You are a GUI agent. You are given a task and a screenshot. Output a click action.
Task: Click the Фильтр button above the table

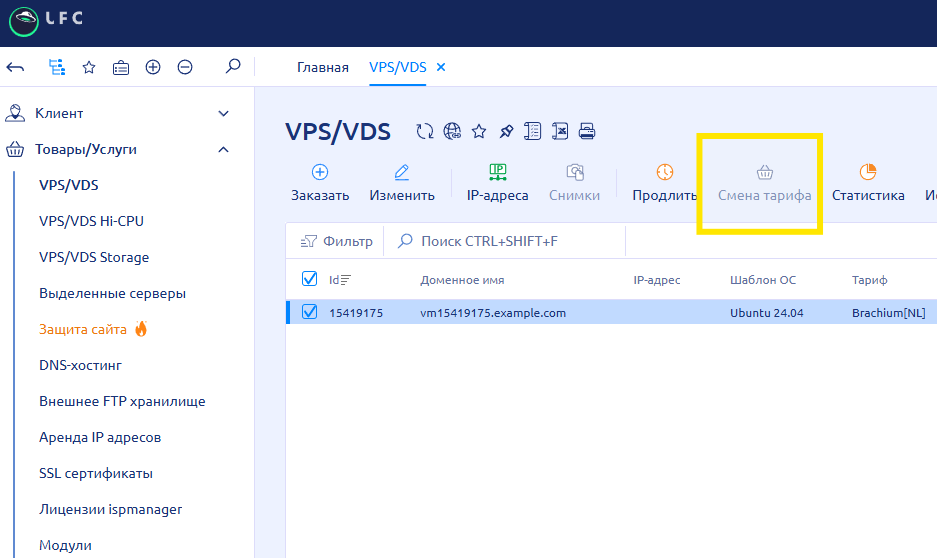pyautogui.click(x=336, y=241)
